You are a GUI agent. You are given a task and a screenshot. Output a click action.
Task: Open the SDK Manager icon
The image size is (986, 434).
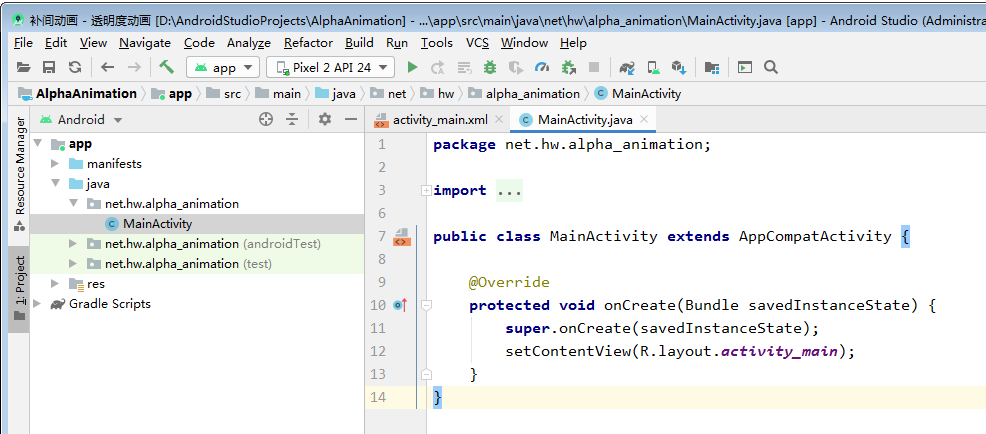click(679, 67)
